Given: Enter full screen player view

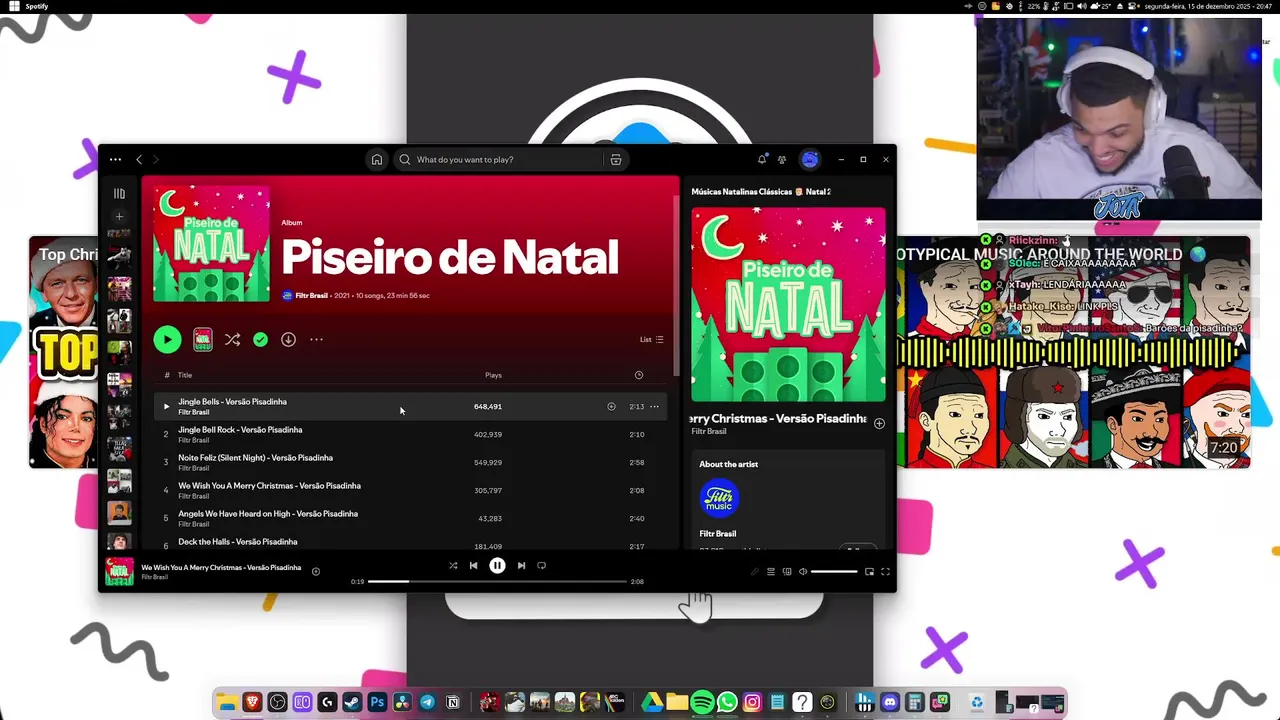Looking at the screenshot, I should pyautogui.click(x=885, y=572).
